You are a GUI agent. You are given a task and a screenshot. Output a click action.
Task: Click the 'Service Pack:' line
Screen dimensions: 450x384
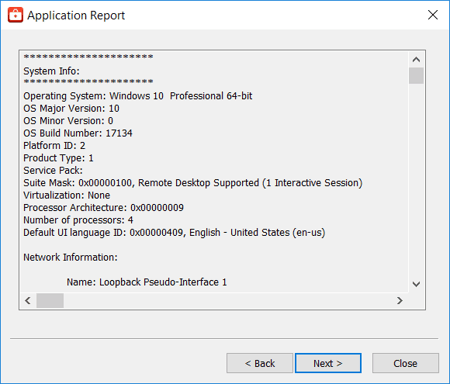(x=53, y=170)
